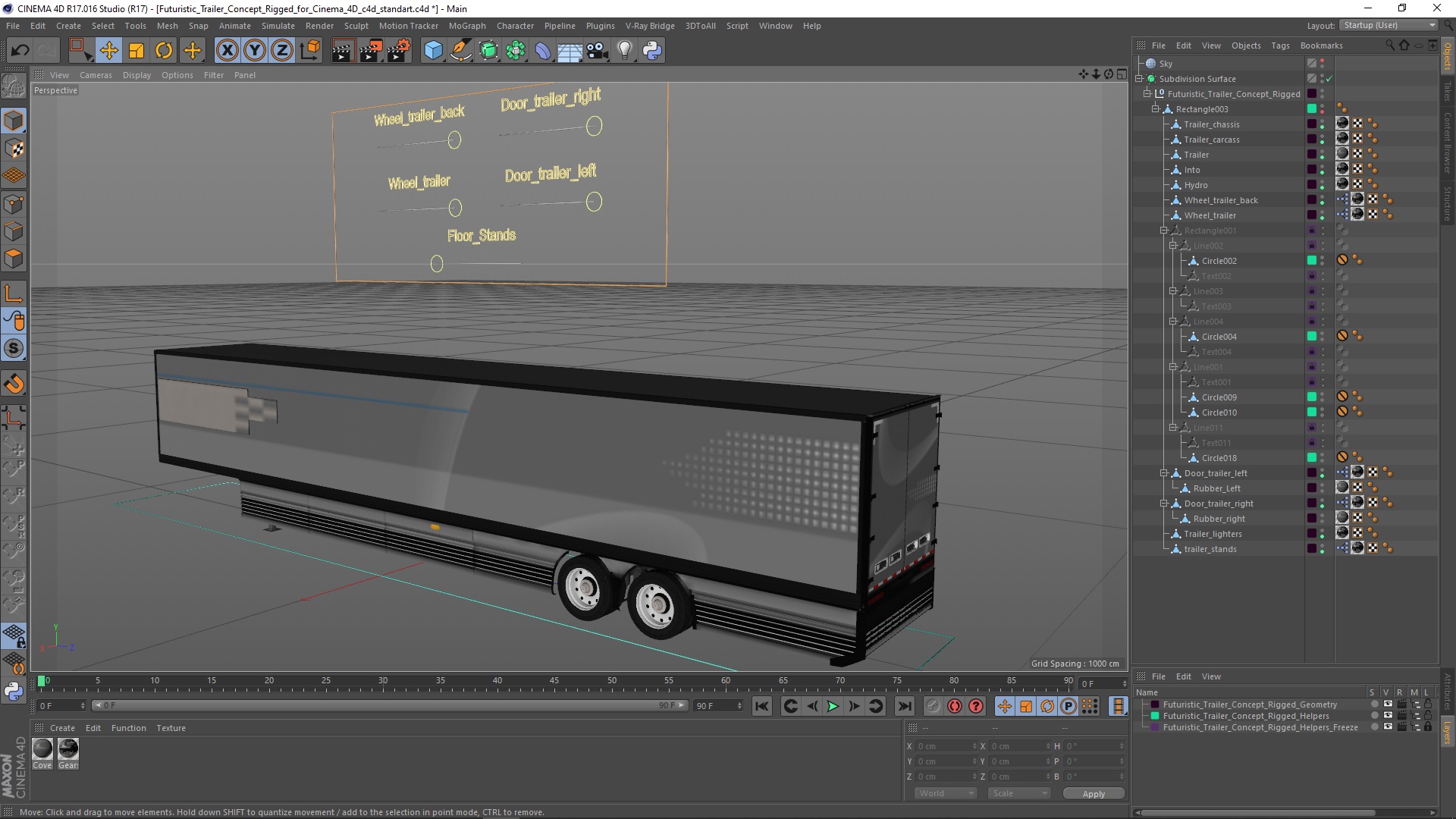Click Trailer_chassis in object tree

[1212, 124]
